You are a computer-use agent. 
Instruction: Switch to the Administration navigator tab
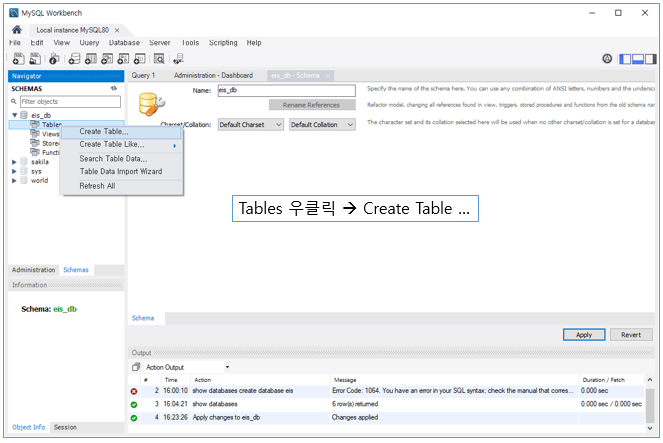pyautogui.click(x=33, y=270)
